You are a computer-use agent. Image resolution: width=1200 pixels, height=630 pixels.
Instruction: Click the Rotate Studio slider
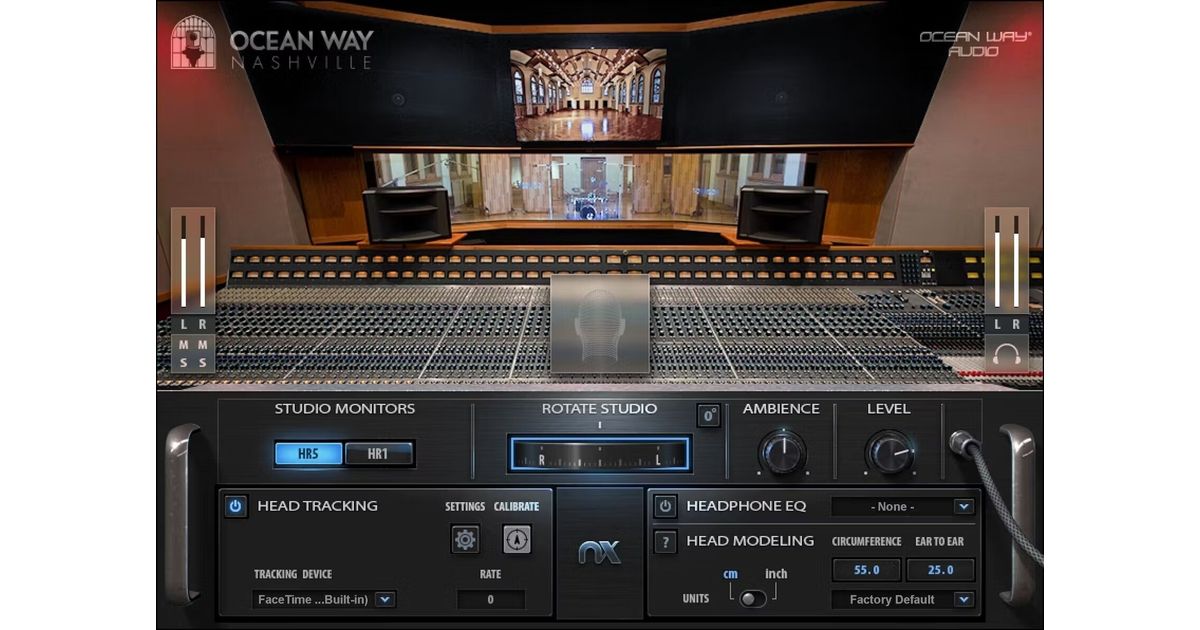(599, 454)
